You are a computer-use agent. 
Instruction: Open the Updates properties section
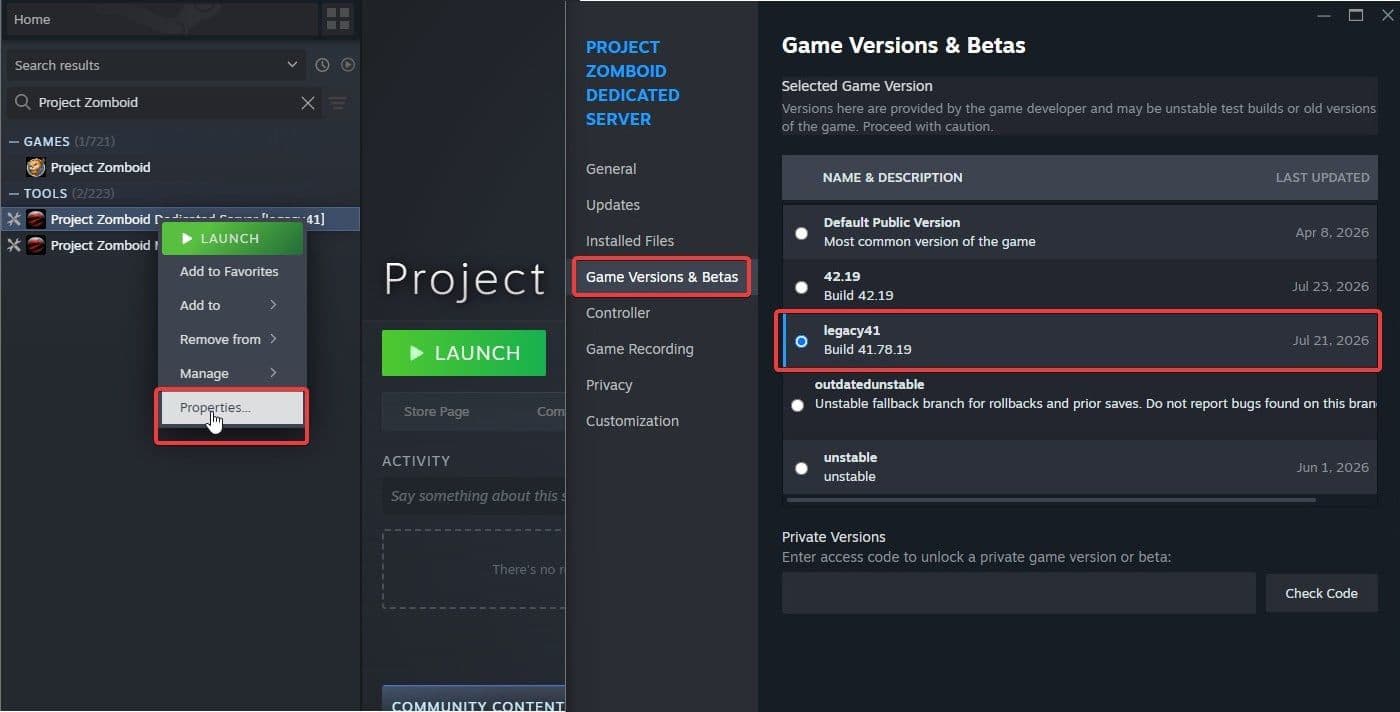coord(613,205)
